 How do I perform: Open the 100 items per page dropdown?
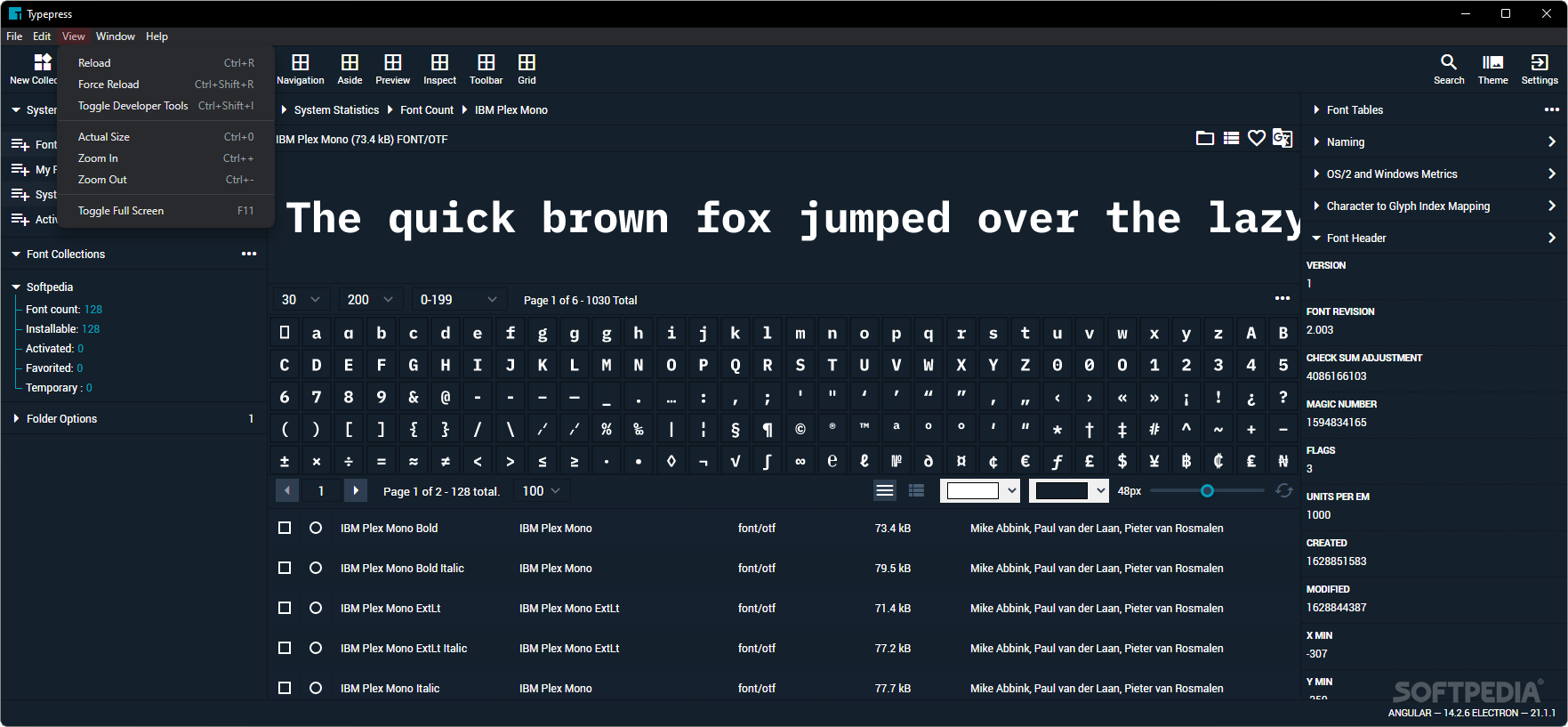[543, 490]
